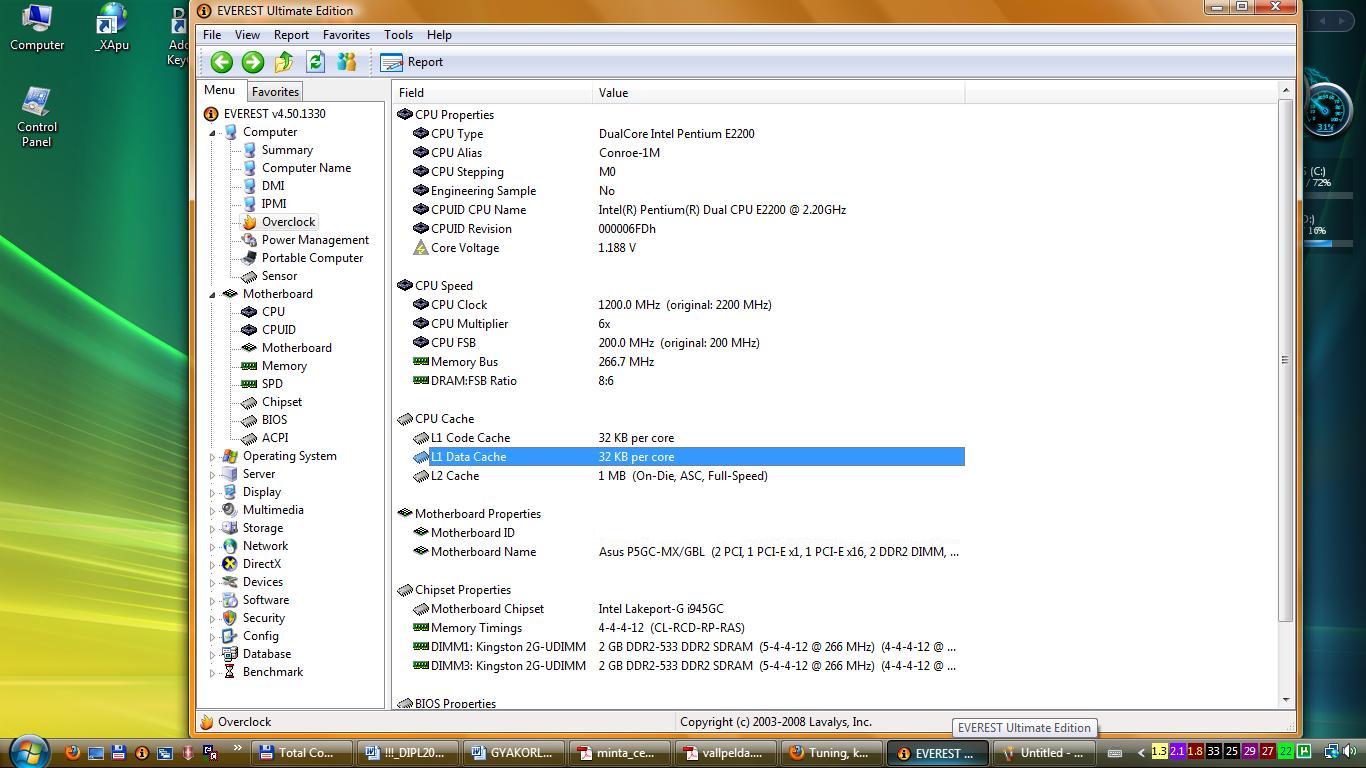This screenshot has height=768, width=1366.
Task: Expand the Display tree node
Action: tap(212, 493)
